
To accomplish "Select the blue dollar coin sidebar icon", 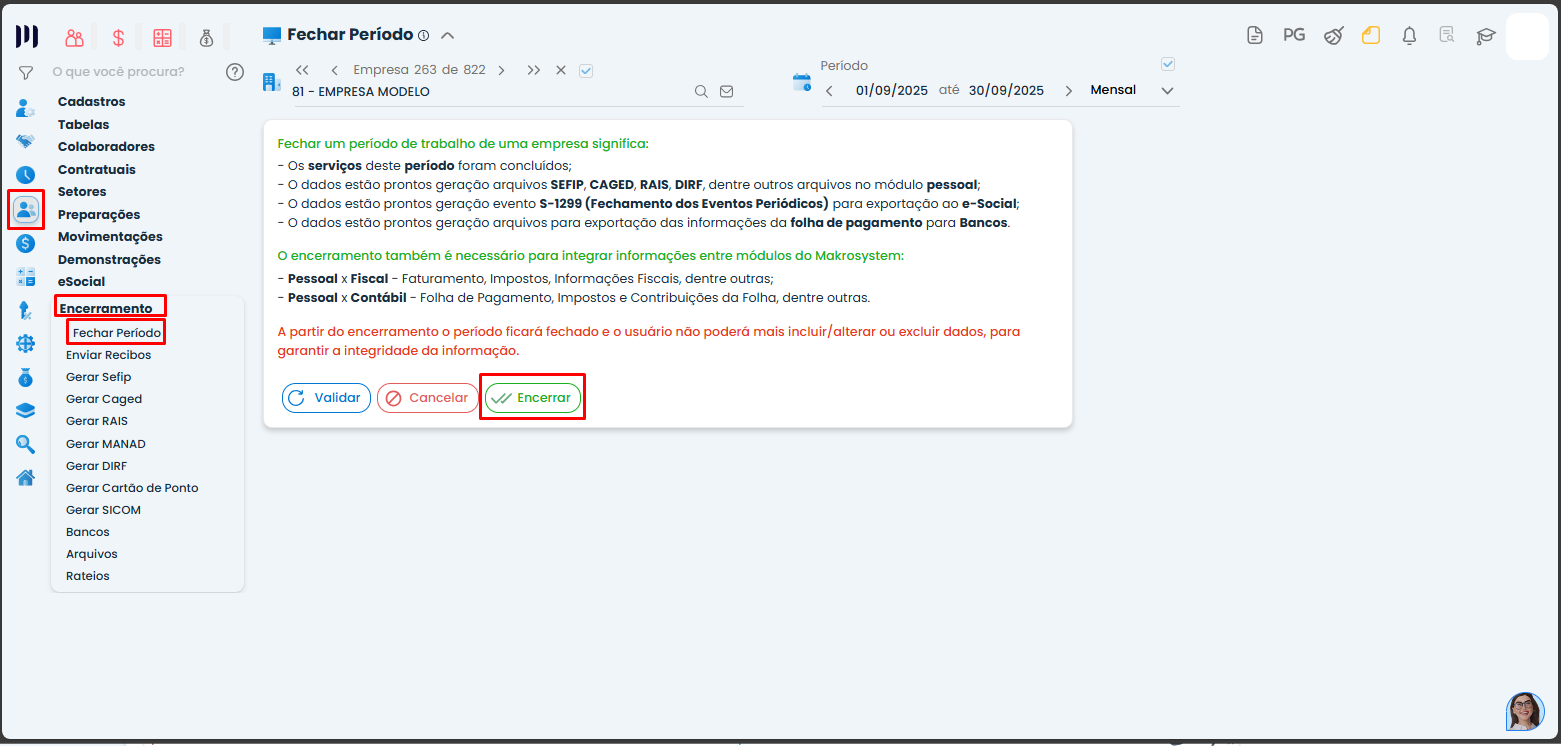I will pos(26,243).
